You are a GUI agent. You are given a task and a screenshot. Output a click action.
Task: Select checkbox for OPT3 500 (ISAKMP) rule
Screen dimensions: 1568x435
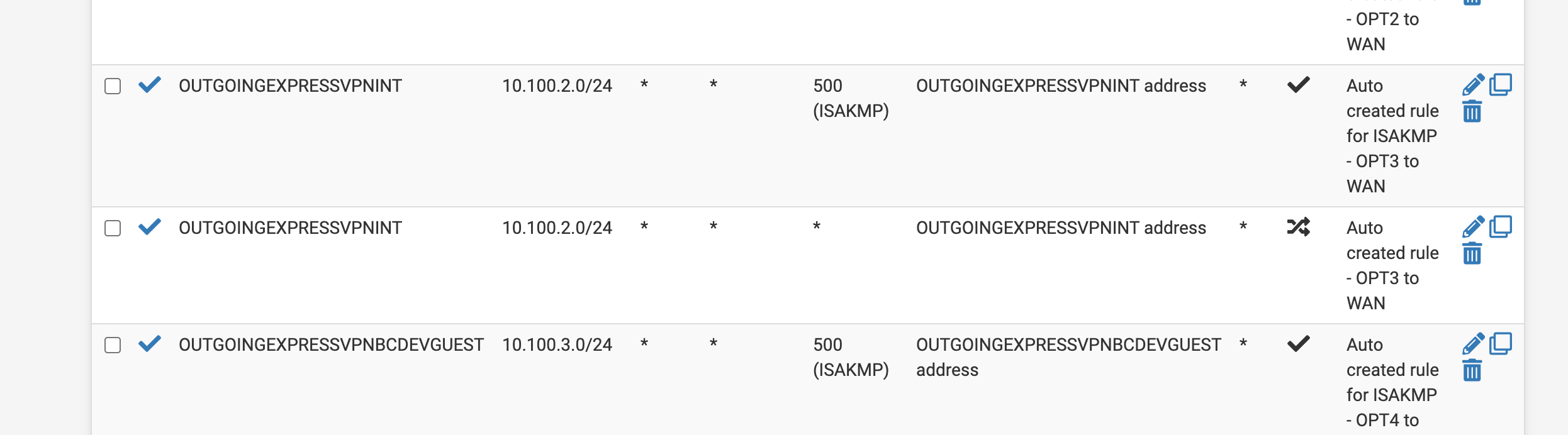coord(113,86)
